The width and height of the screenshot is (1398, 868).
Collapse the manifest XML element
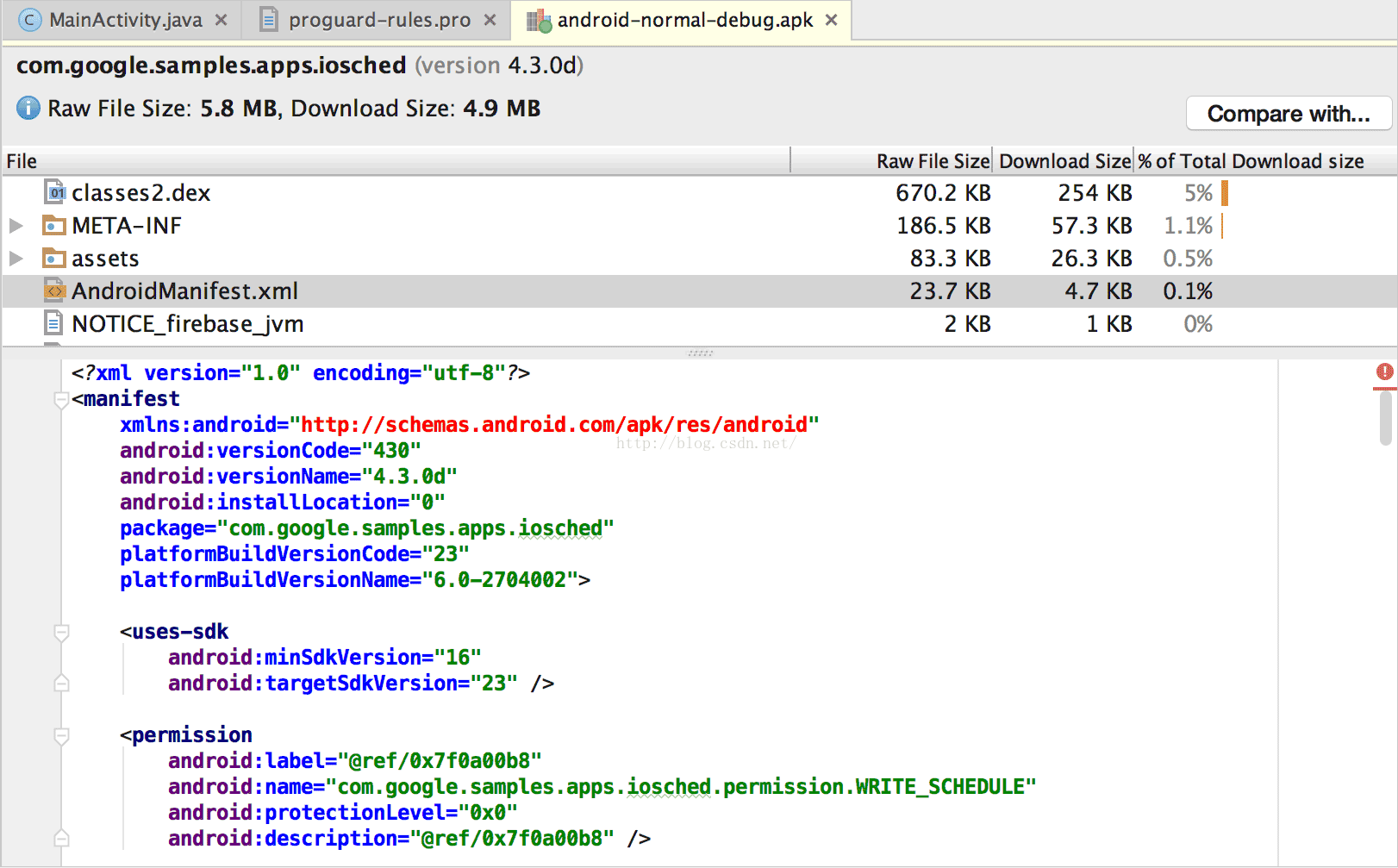61,400
